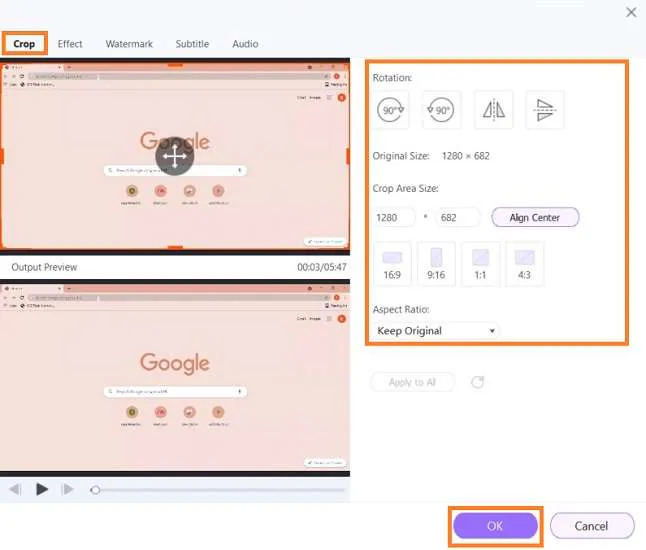Step to previous frame
The height and width of the screenshot is (550, 646).
tap(15, 489)
